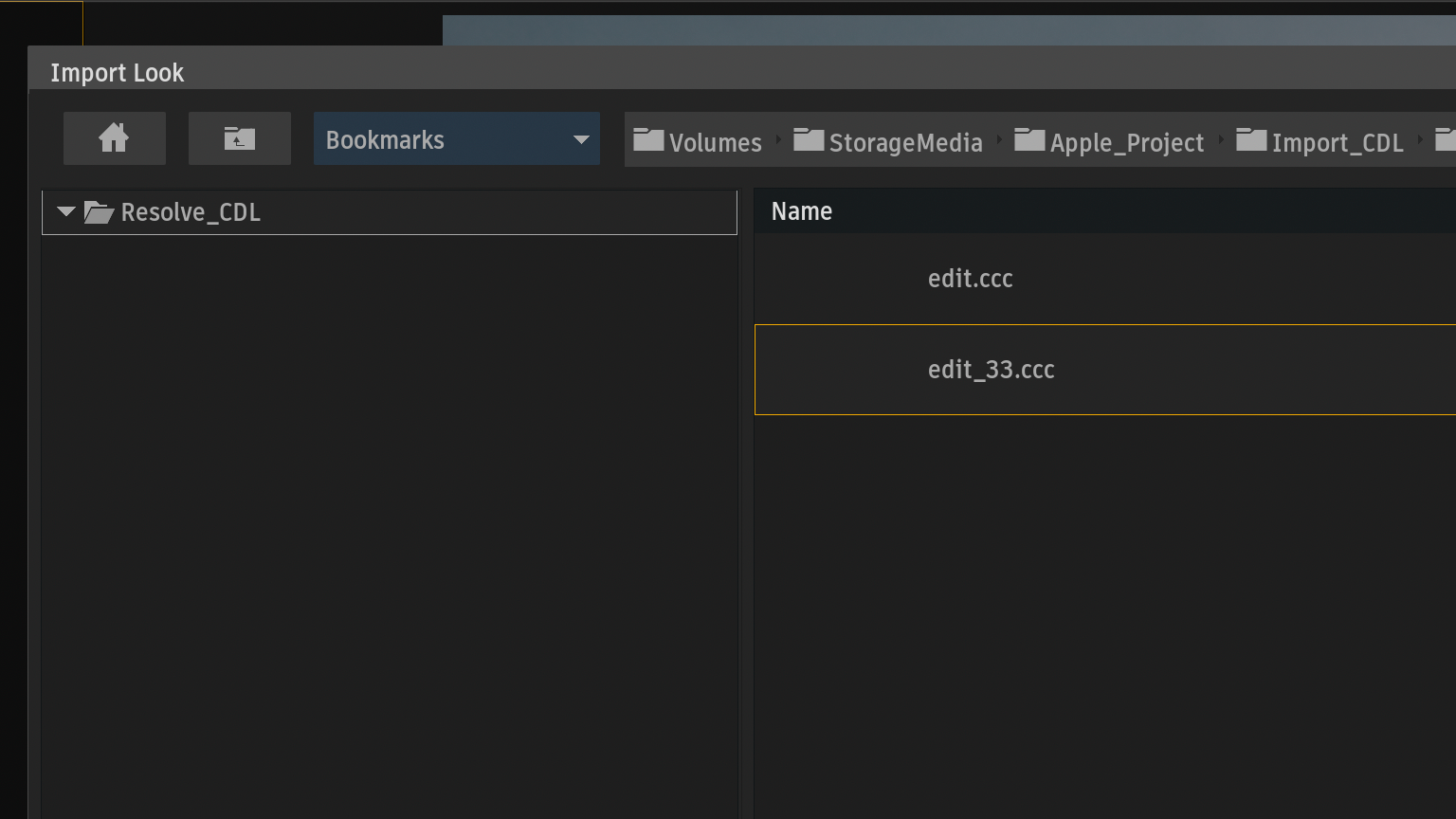The image size is (1456, 819).
Task: Sort files by the Name column header
Action: 801,211
